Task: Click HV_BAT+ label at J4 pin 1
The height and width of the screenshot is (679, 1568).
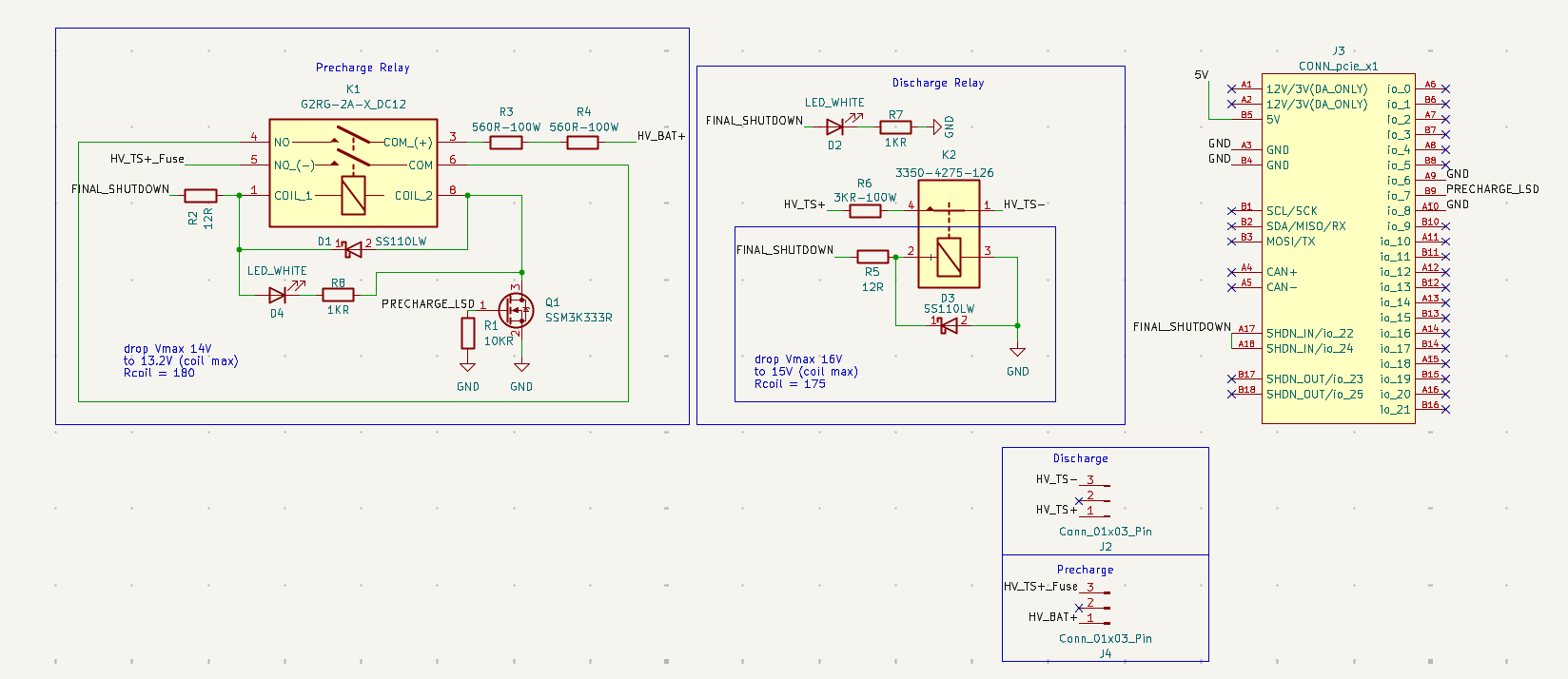Action: pos(1053,617)
